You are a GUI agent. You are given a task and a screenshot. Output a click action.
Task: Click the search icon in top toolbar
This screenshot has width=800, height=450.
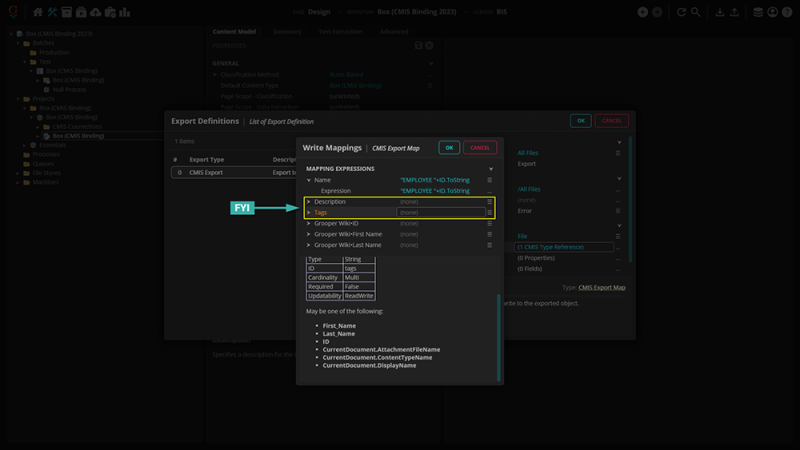click(695, 12)
